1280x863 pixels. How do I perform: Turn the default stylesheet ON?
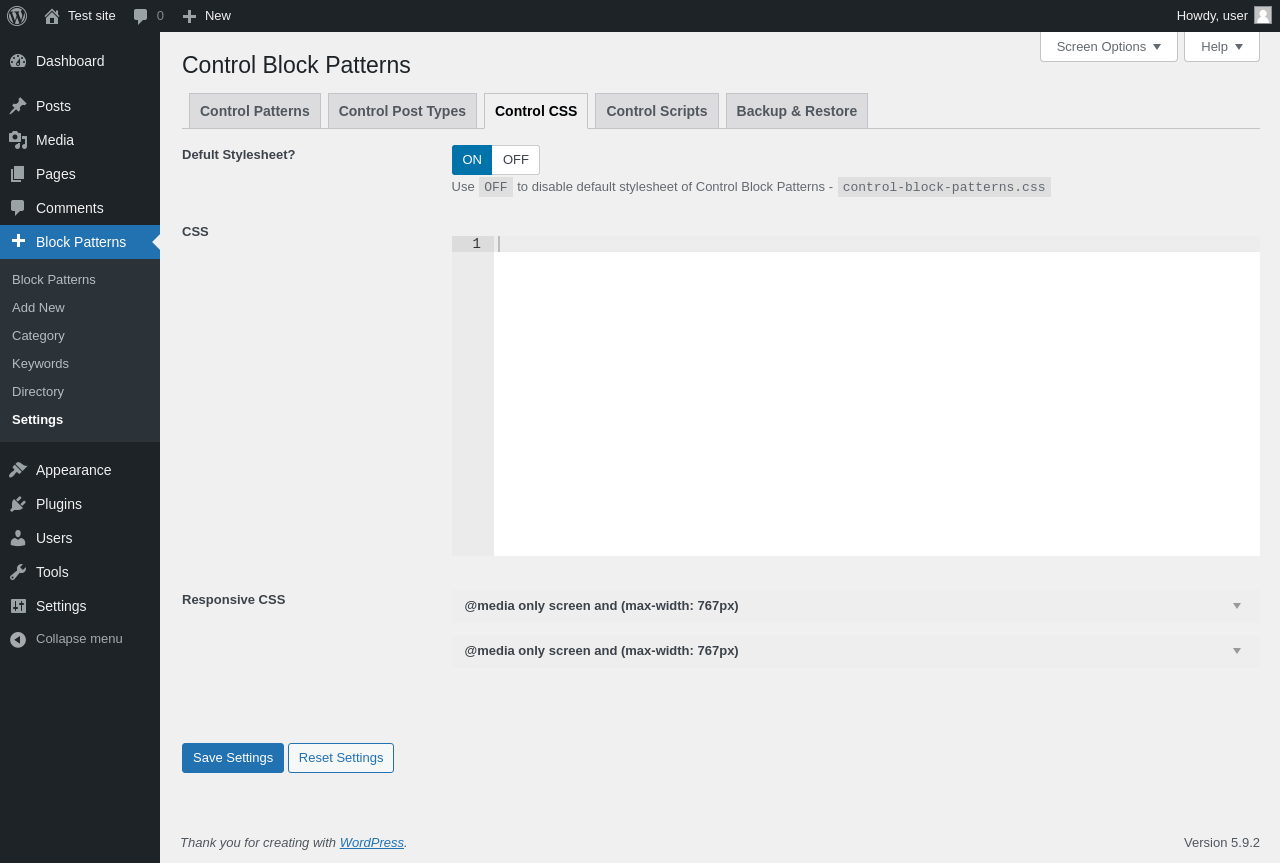(472, 160)
